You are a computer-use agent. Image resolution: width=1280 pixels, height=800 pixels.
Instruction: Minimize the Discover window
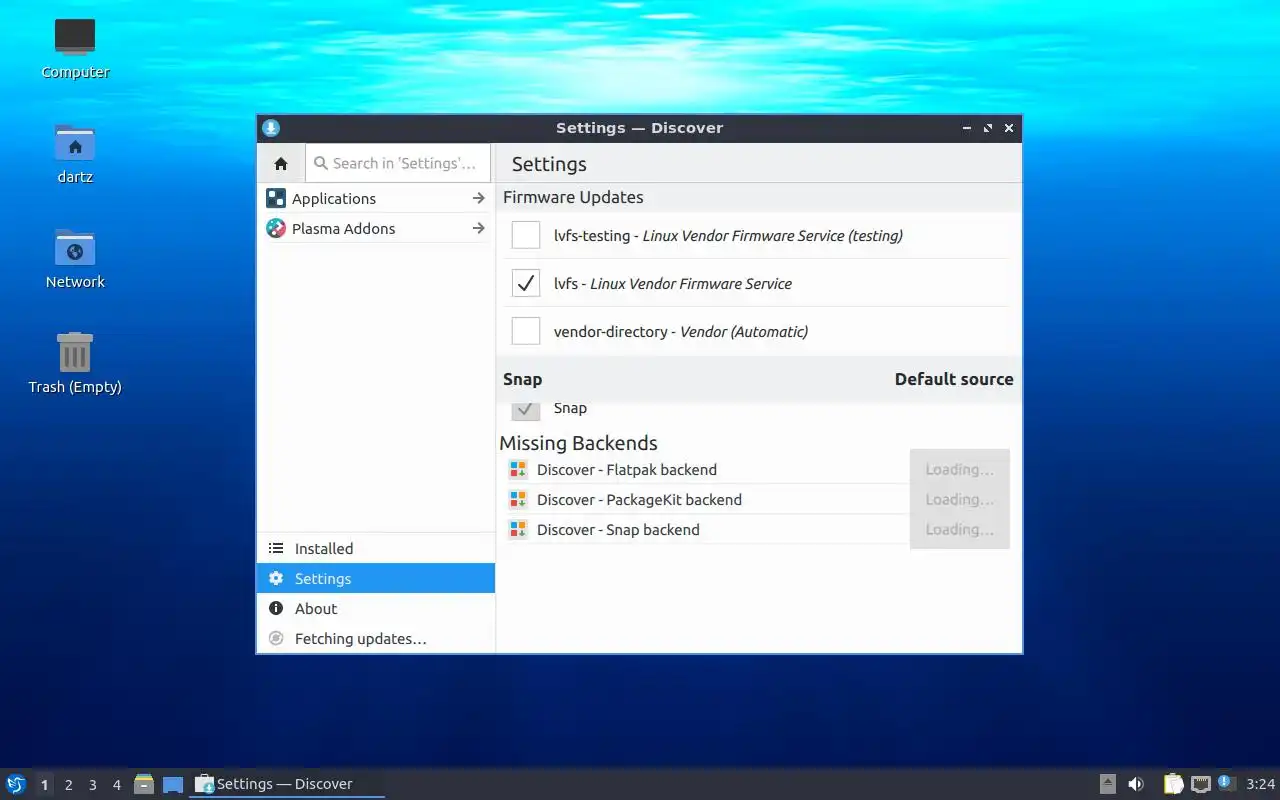967,128
